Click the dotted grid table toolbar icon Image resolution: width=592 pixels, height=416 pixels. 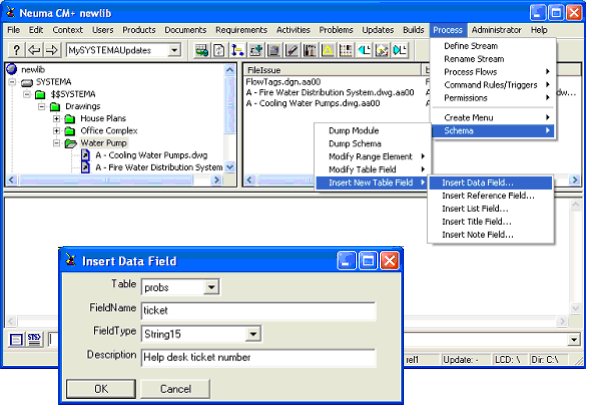[x=345, y=50]
